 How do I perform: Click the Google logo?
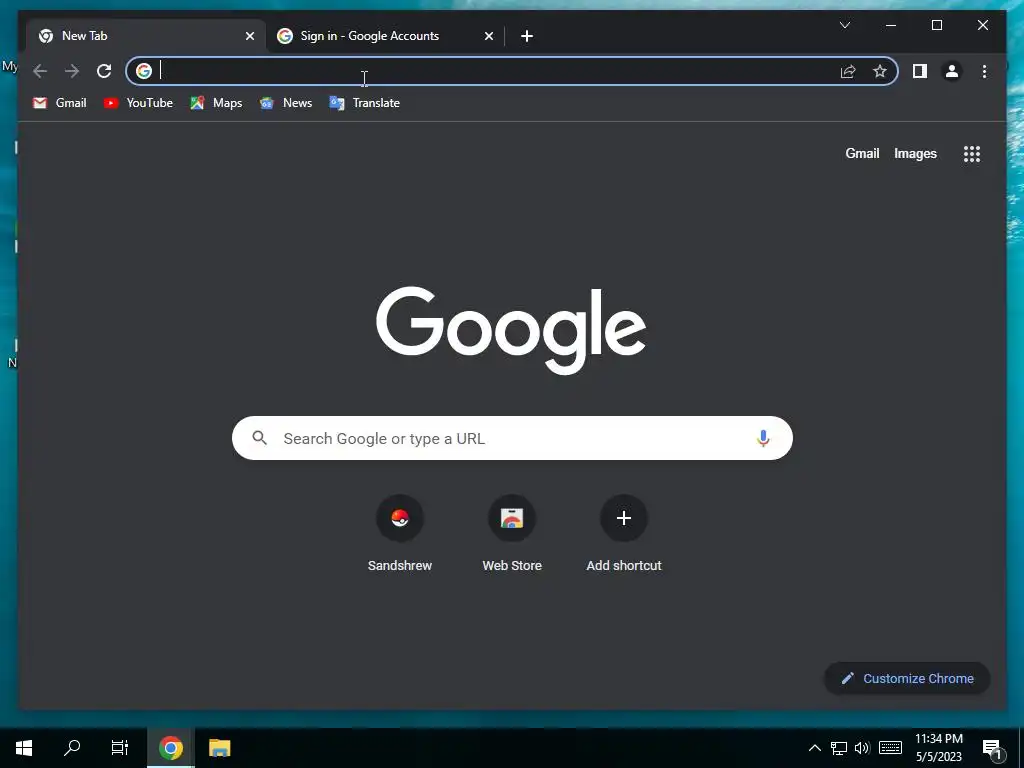click(511, 330)
